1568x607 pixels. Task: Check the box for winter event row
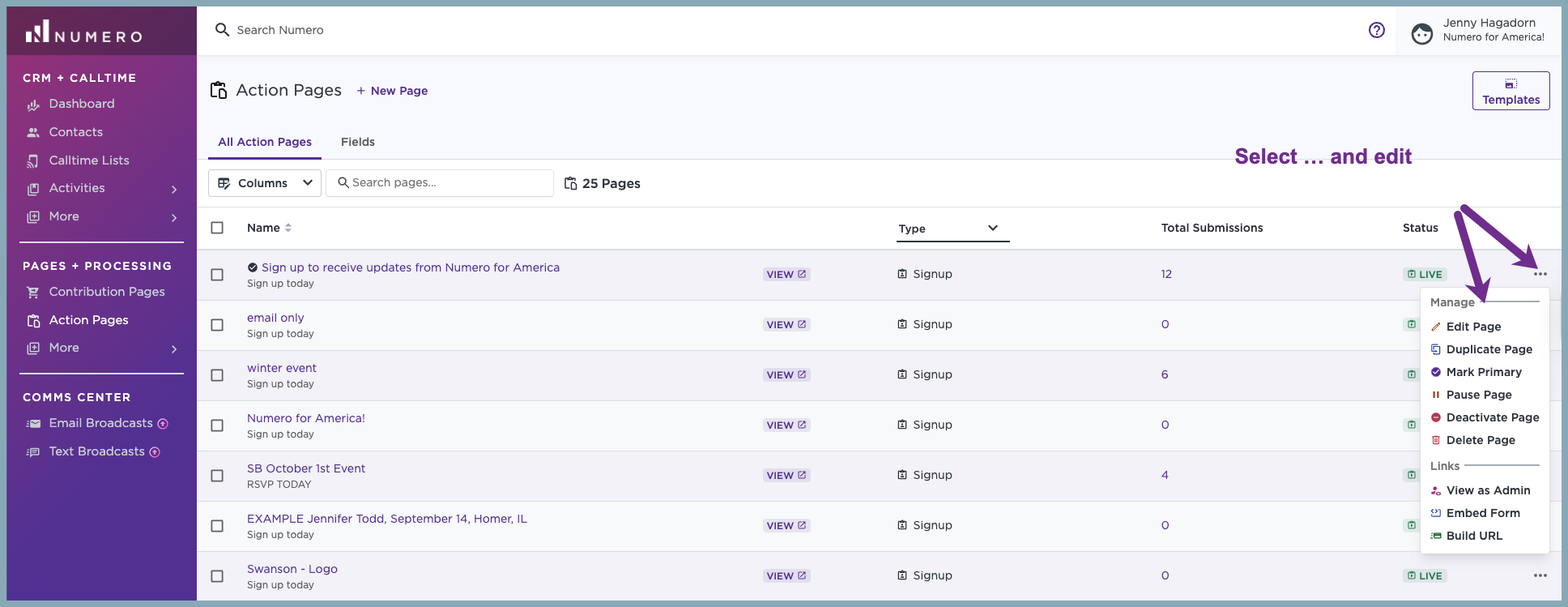(x=217, y=375)
